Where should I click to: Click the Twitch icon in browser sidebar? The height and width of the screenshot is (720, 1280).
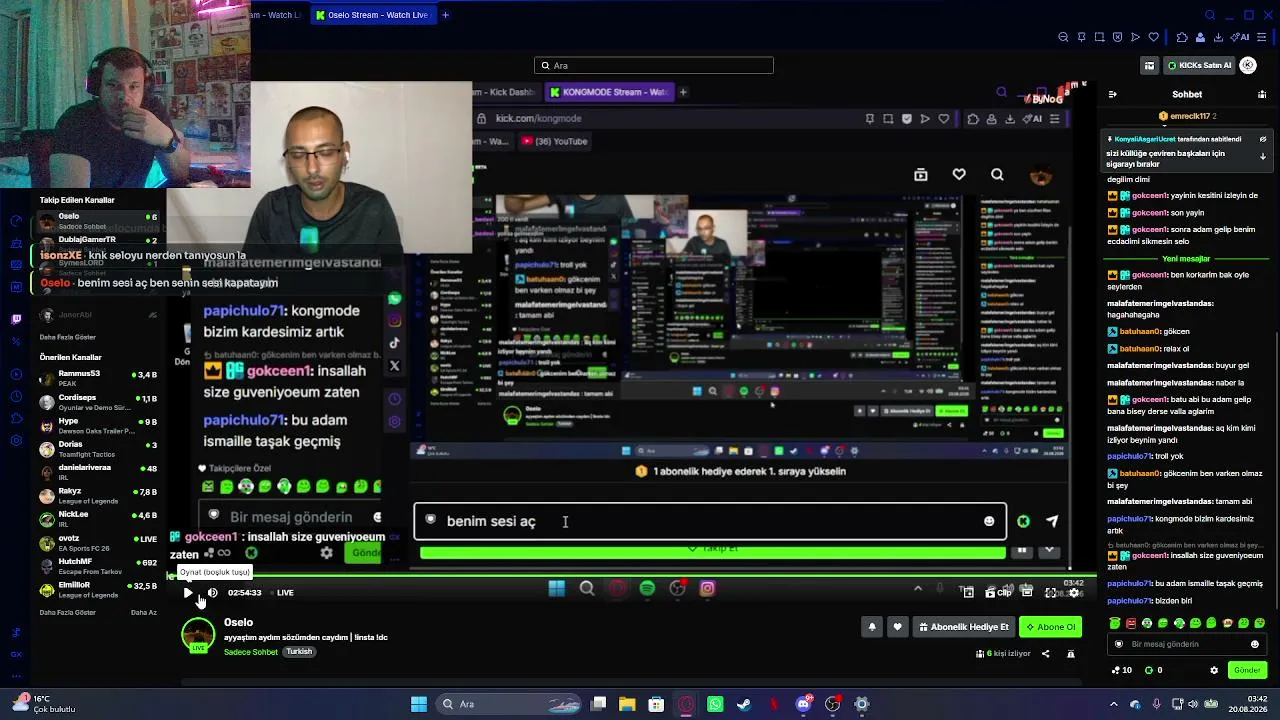[x=16, y=320]
